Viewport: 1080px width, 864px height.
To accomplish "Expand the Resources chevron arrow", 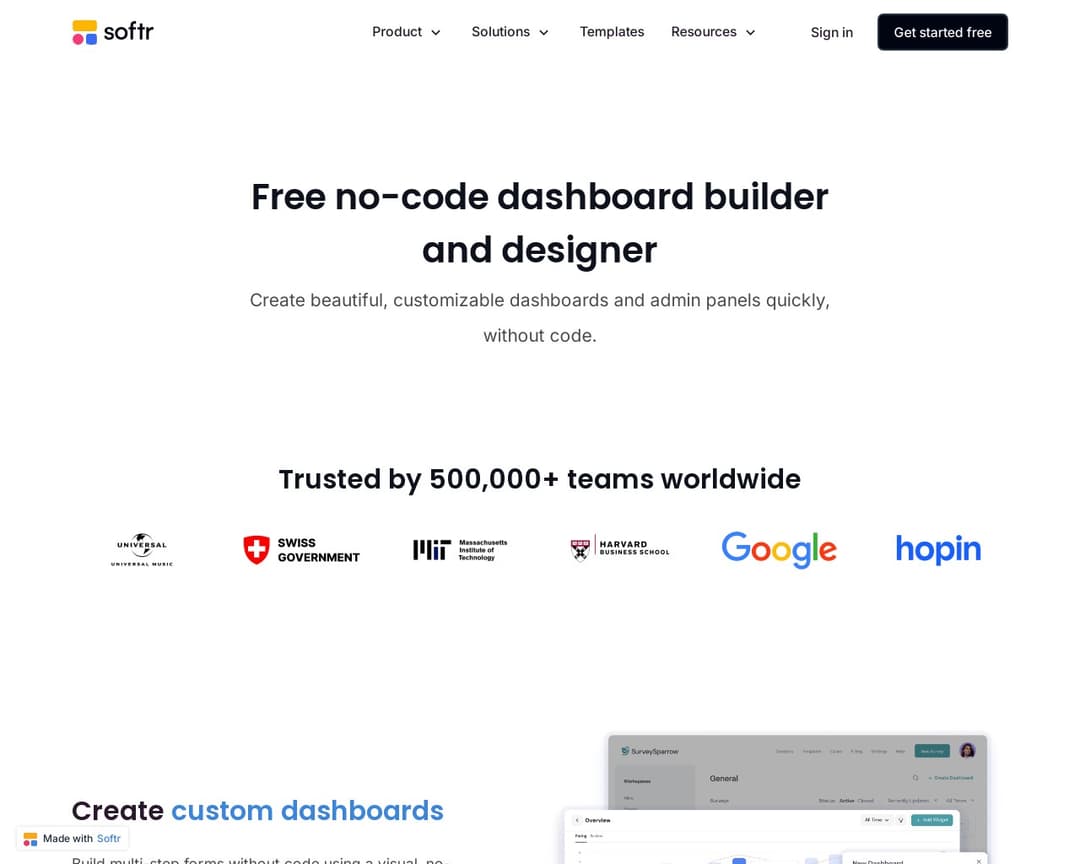I will 750,32.
